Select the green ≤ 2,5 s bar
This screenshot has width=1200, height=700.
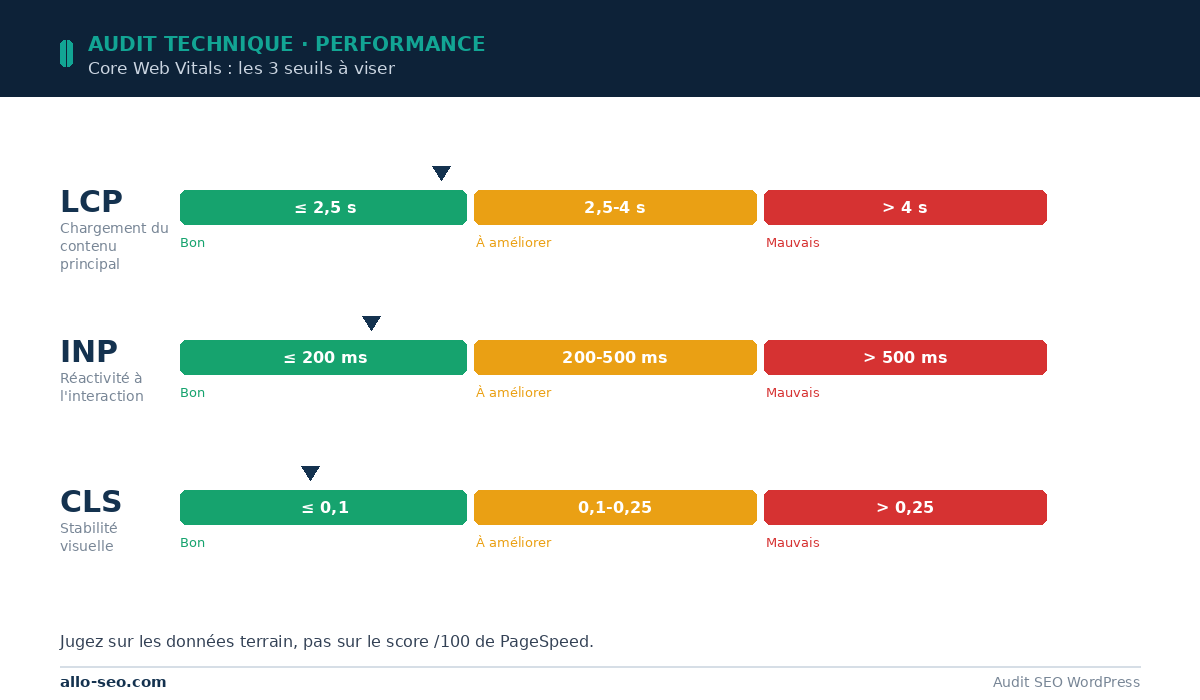pos(323,207)
